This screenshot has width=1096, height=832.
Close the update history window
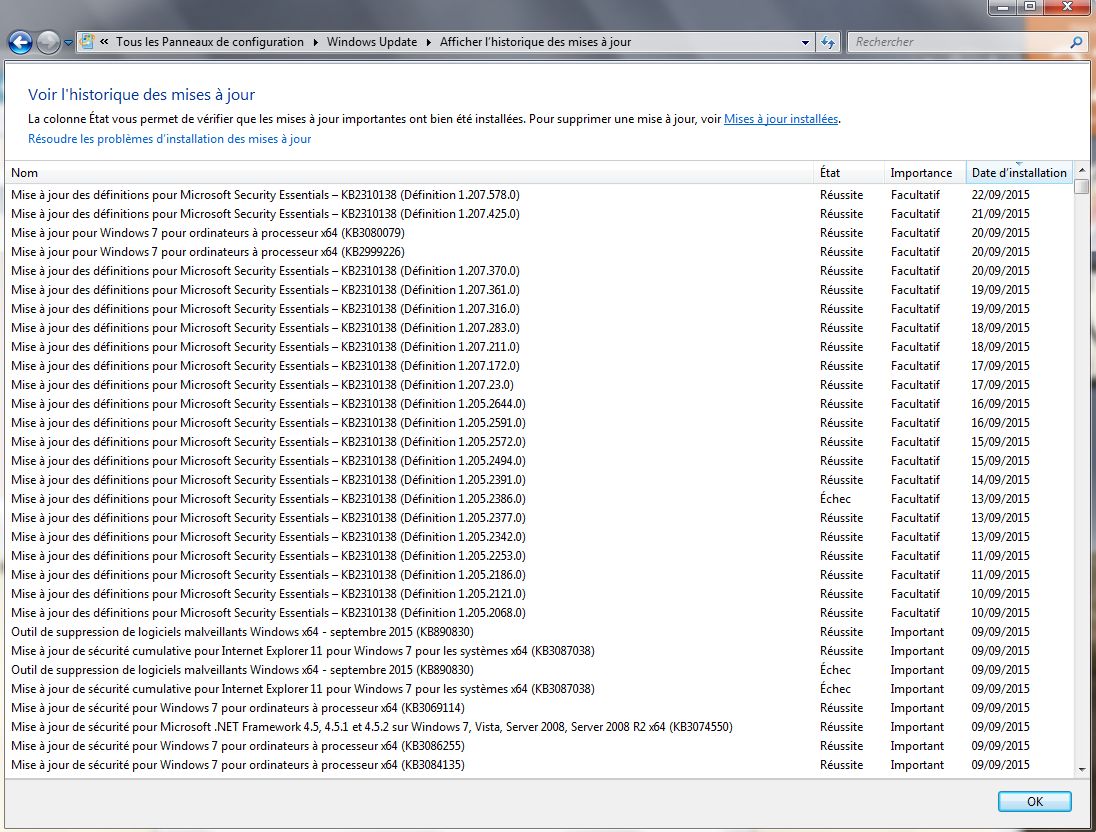pyautogui.click(x=1067, y=7)
